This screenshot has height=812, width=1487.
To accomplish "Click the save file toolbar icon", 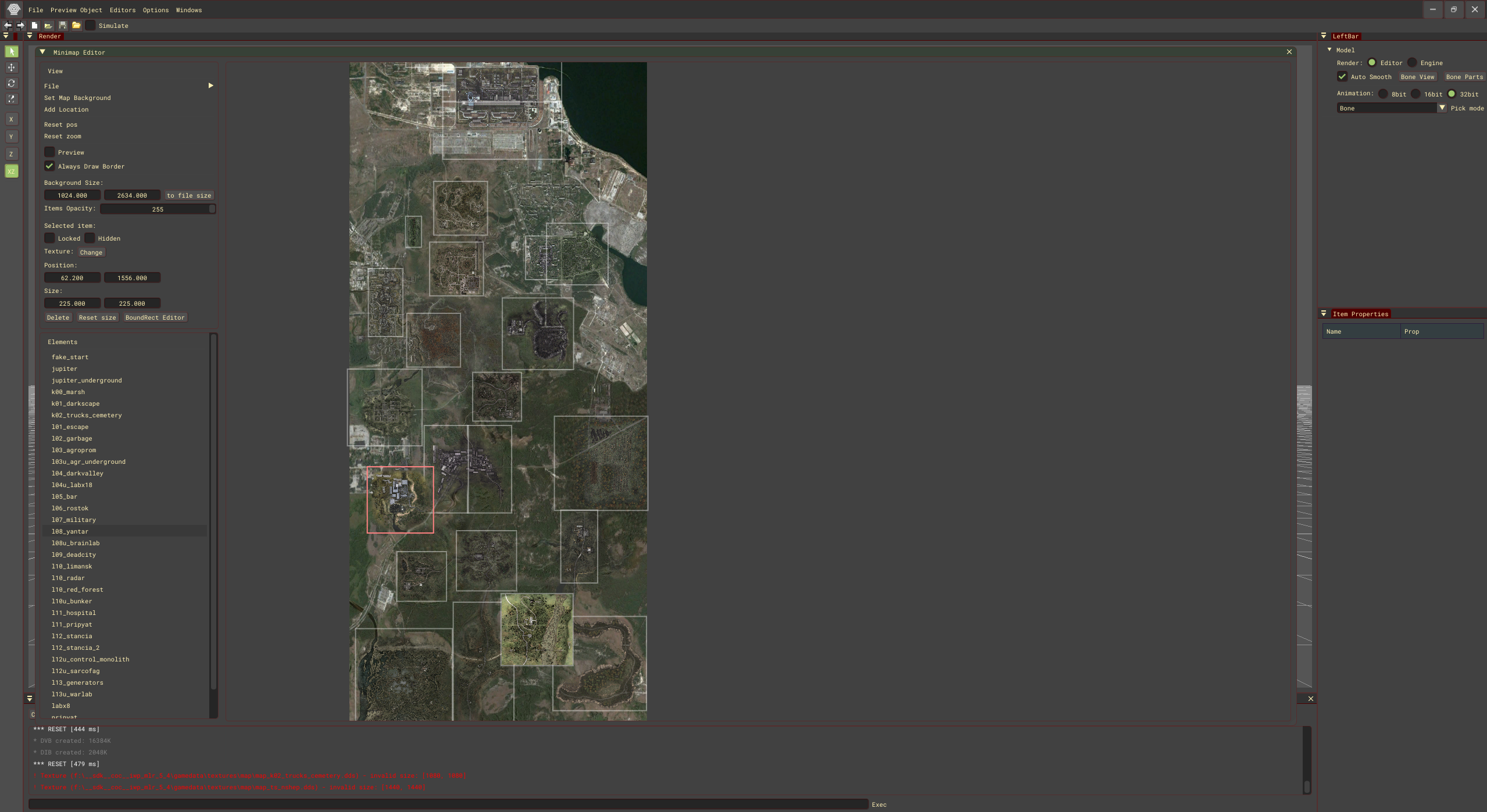I will 62,26.
